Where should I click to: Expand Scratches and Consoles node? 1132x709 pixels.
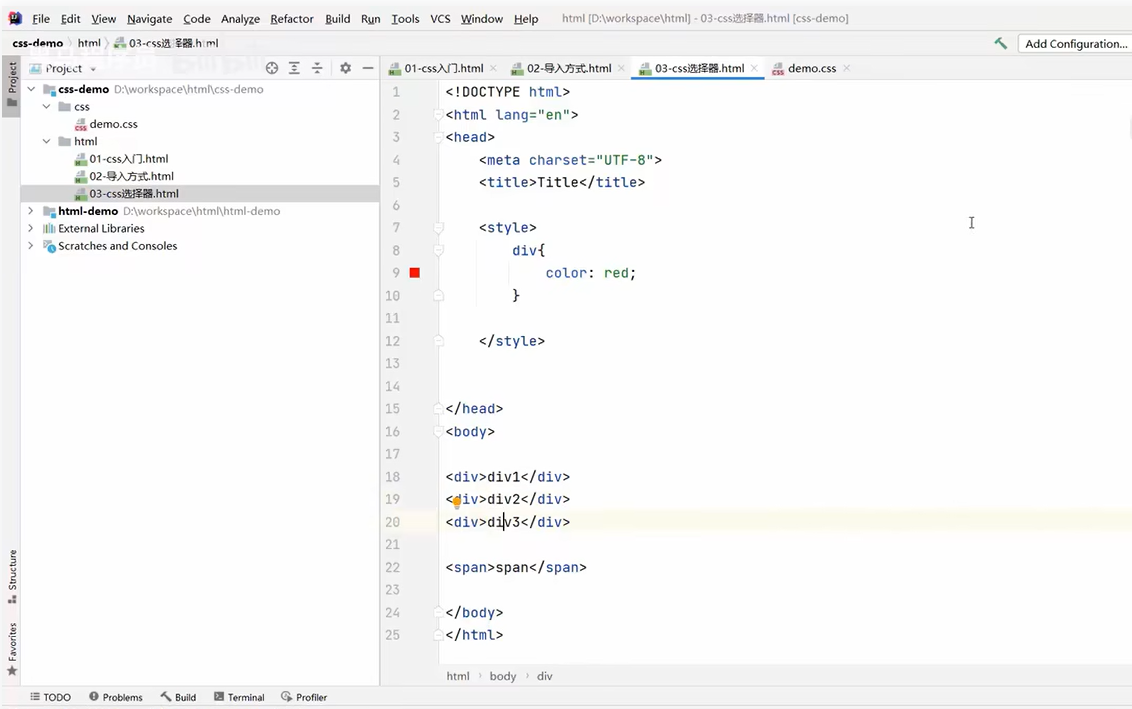30,245
